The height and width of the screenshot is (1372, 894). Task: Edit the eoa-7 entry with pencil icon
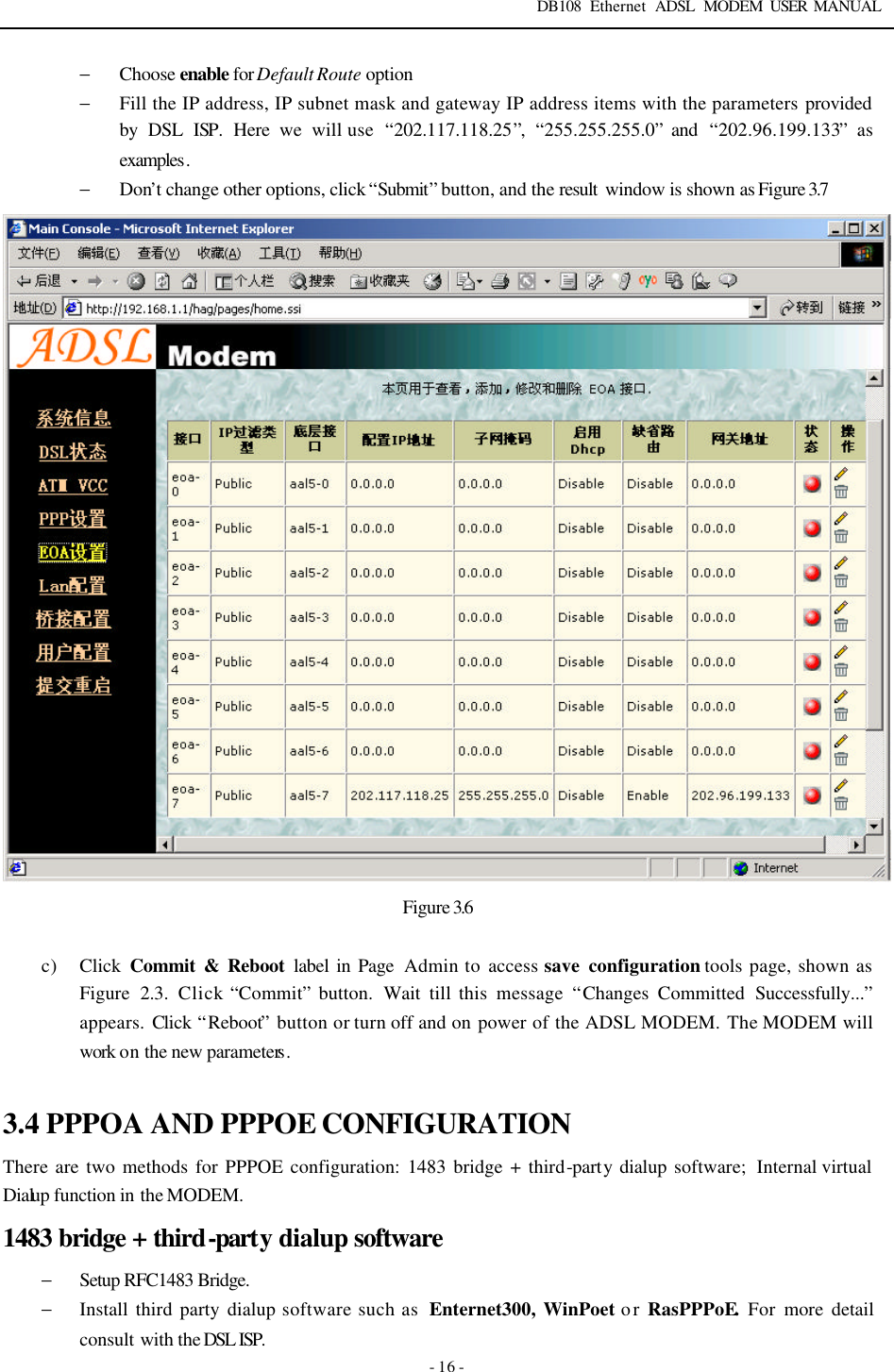pos(841,785)
